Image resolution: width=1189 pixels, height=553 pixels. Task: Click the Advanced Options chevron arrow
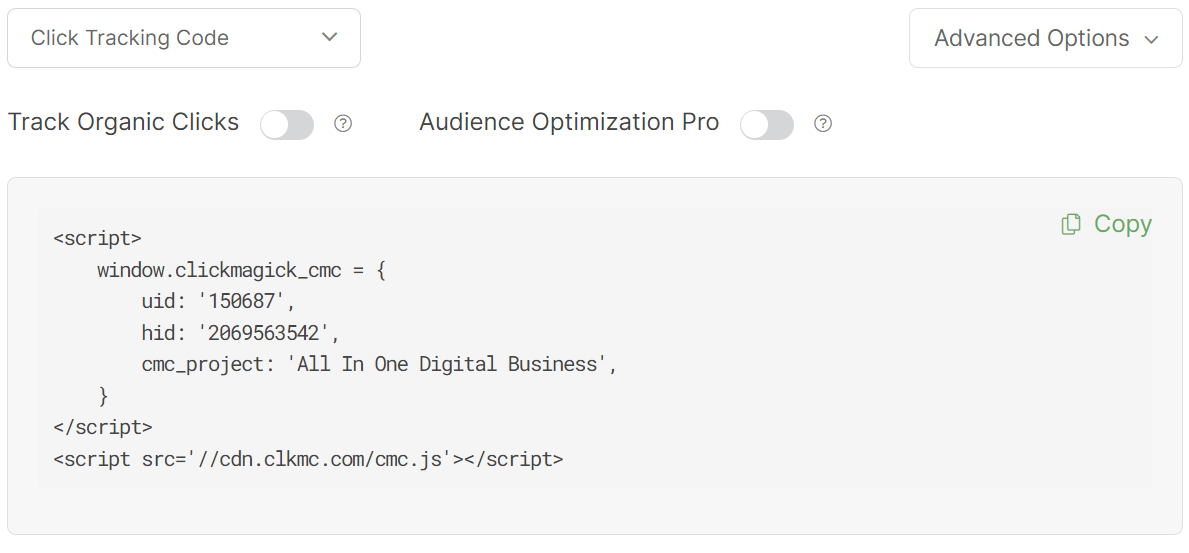1151,40
